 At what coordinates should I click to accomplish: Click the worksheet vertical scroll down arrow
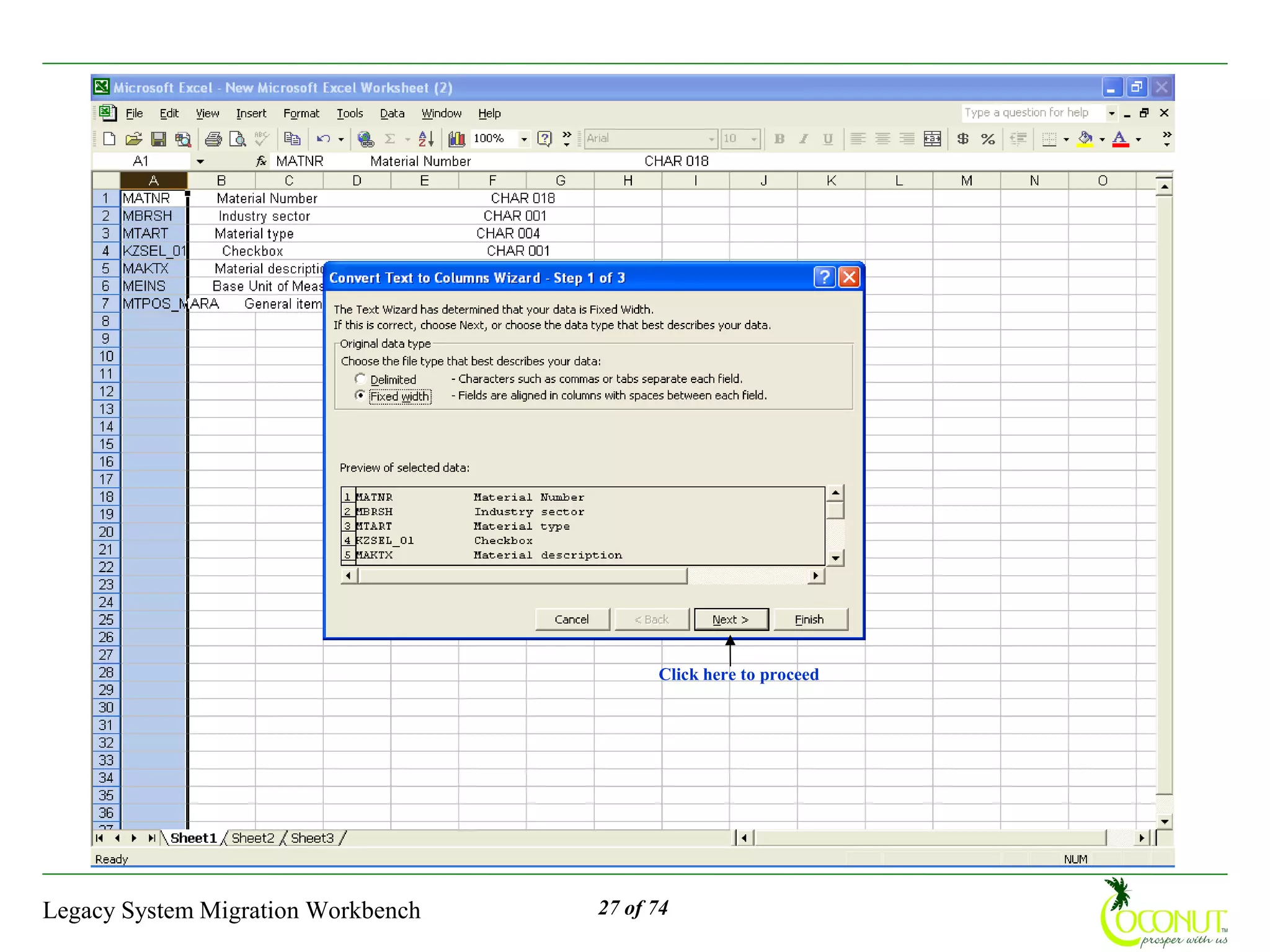(x=1164, y=821)
